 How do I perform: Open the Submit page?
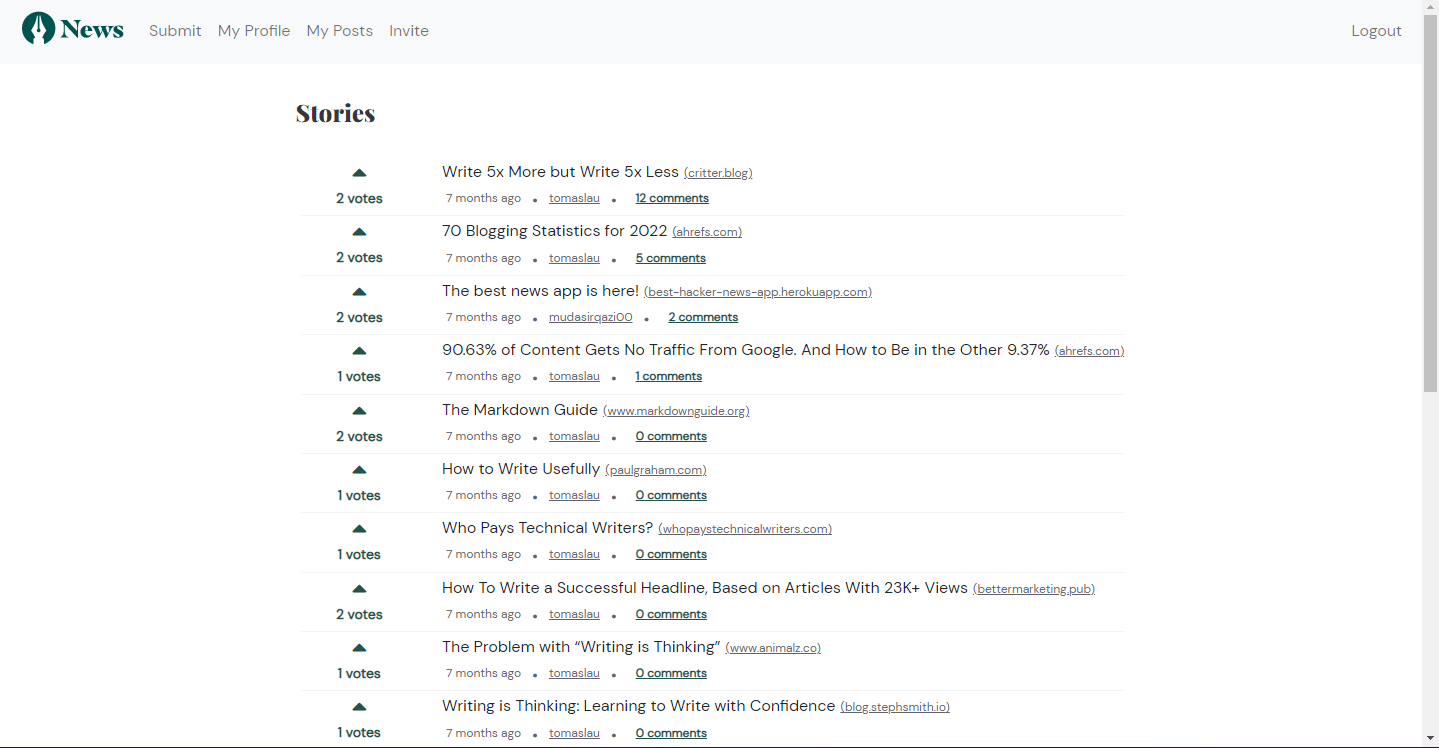(175, 31)
